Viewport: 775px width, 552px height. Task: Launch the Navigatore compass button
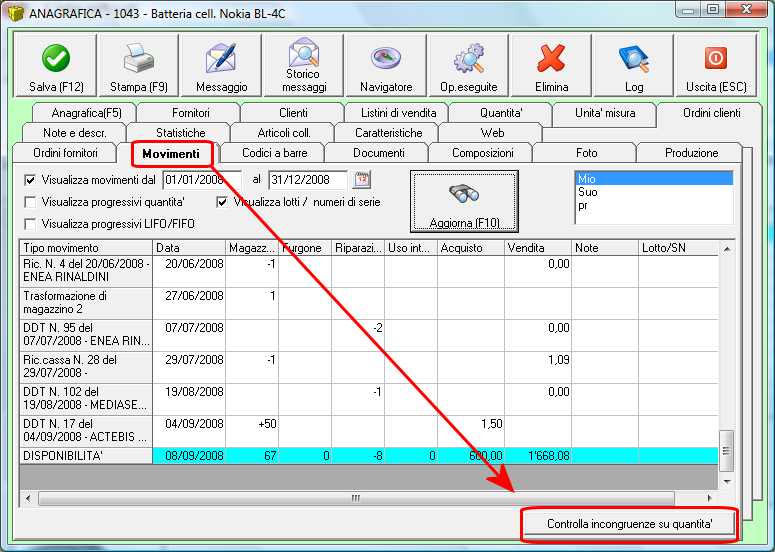(x=386, y=65)
